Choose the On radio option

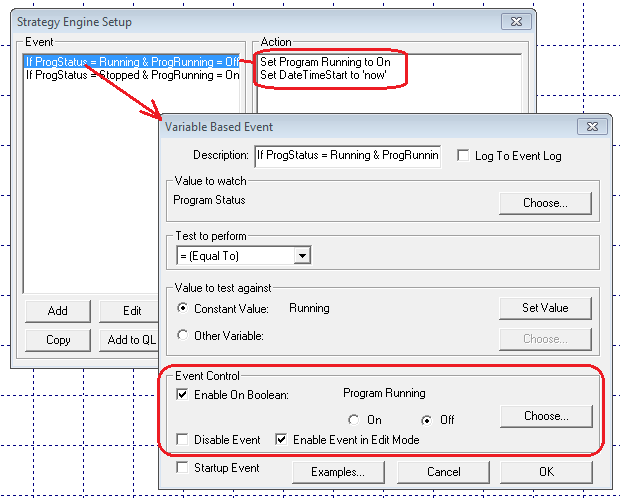(x=353, y=420)
